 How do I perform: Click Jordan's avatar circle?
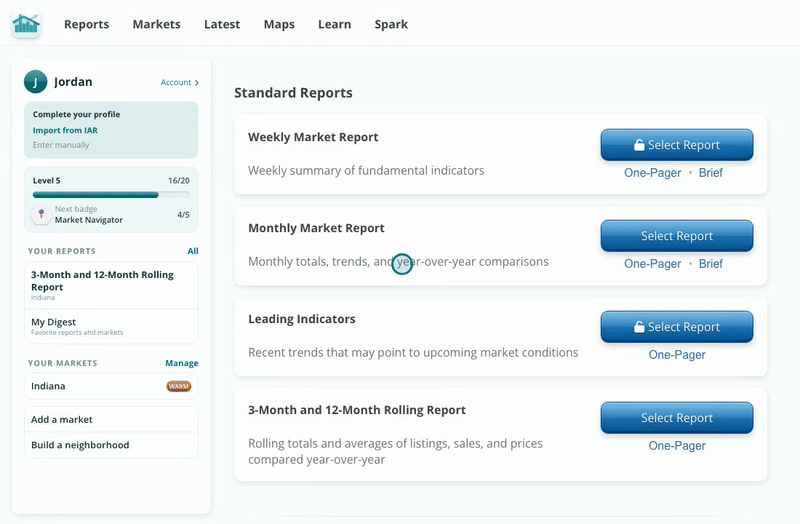[35, 82]
